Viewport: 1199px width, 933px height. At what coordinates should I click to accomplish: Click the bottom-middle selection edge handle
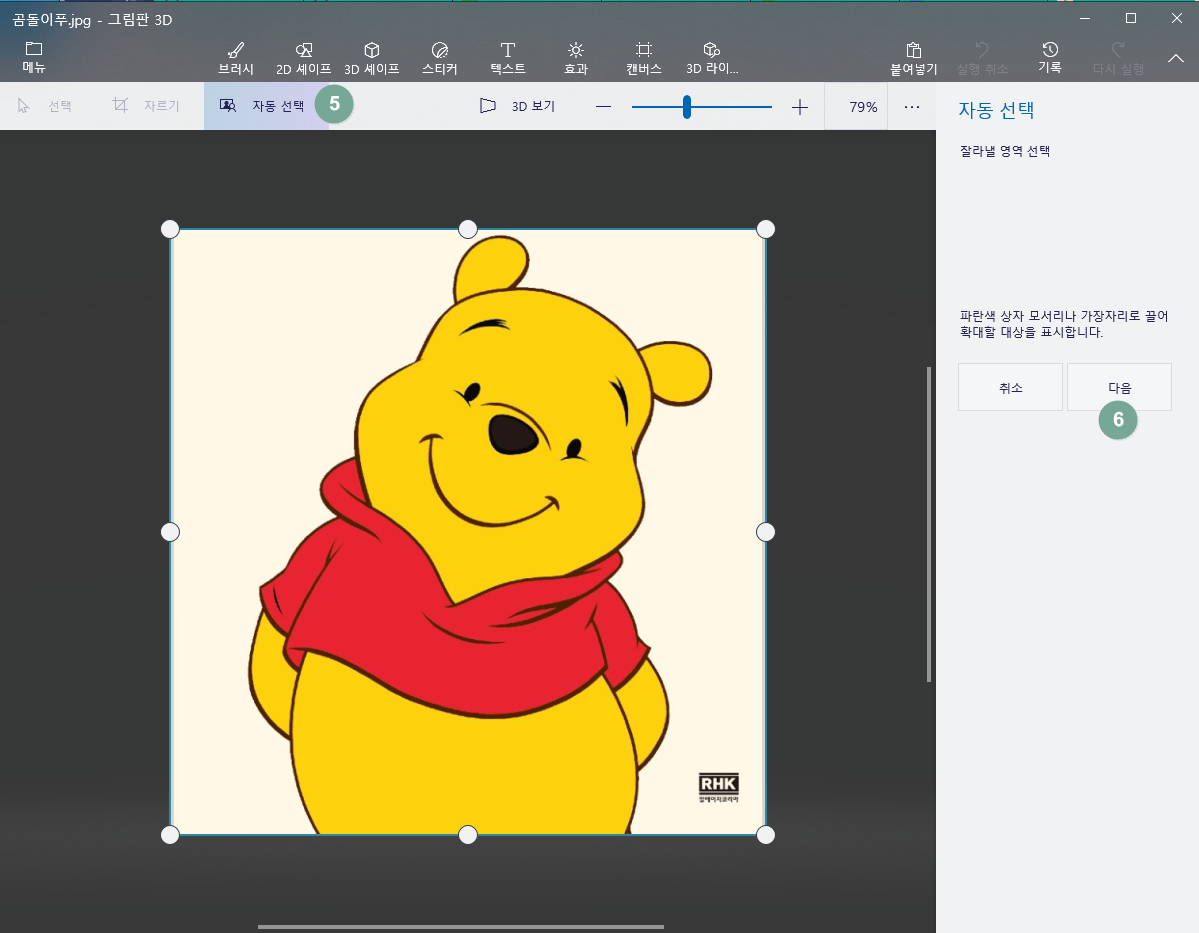[x=467, y=834]
